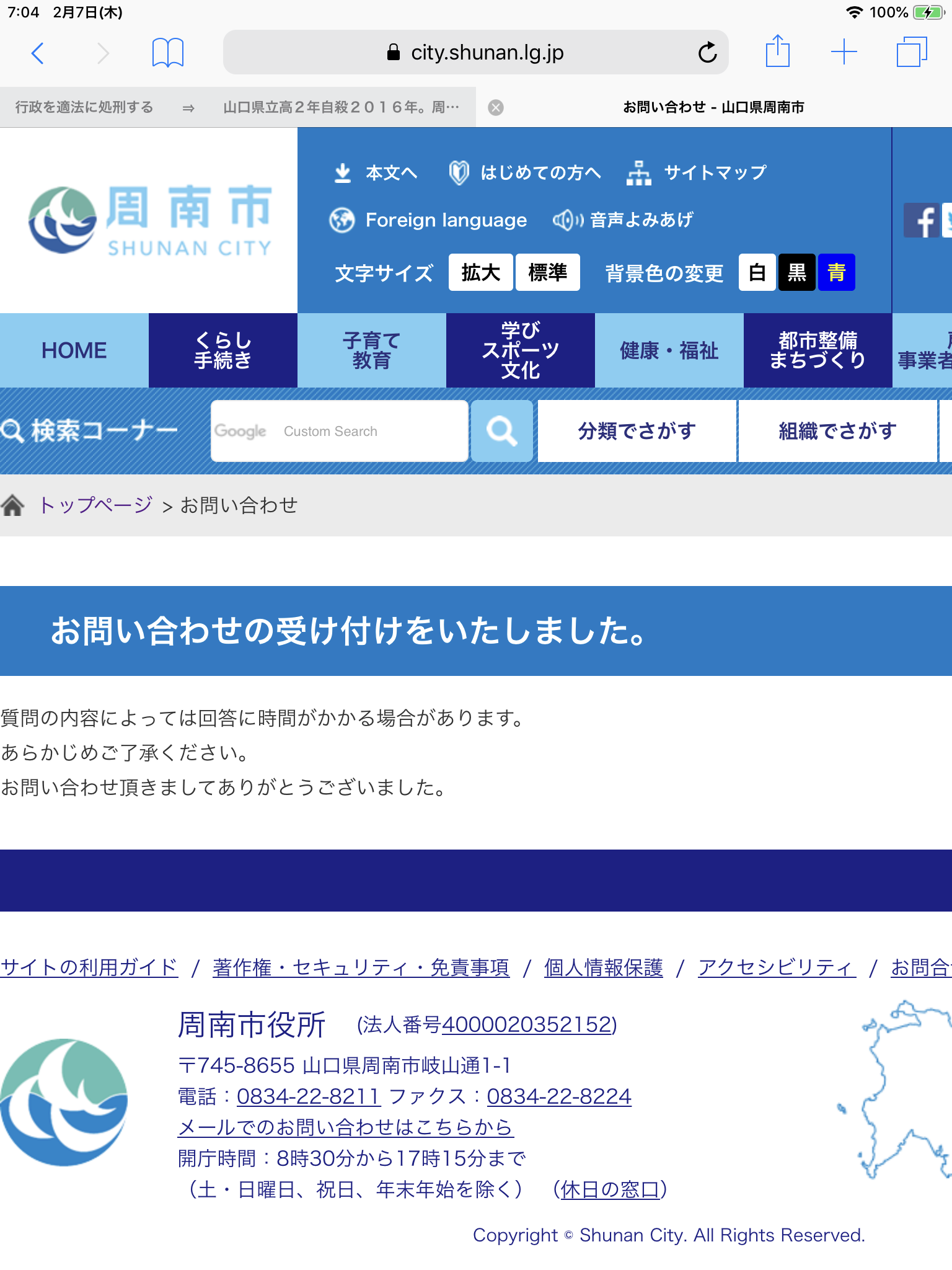This screenshot has height=1270, width=952.
Task: Expand the くらし手続き navigation menu
Action: point(223,350)
